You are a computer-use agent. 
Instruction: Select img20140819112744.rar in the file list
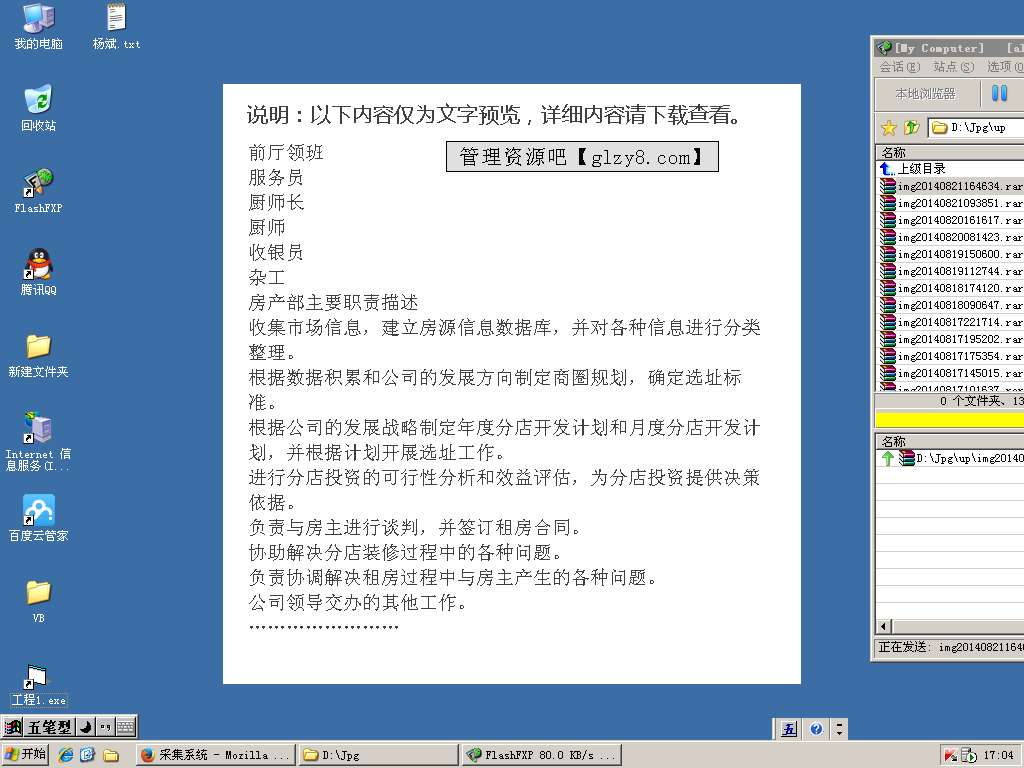click(x=950, y=271)
